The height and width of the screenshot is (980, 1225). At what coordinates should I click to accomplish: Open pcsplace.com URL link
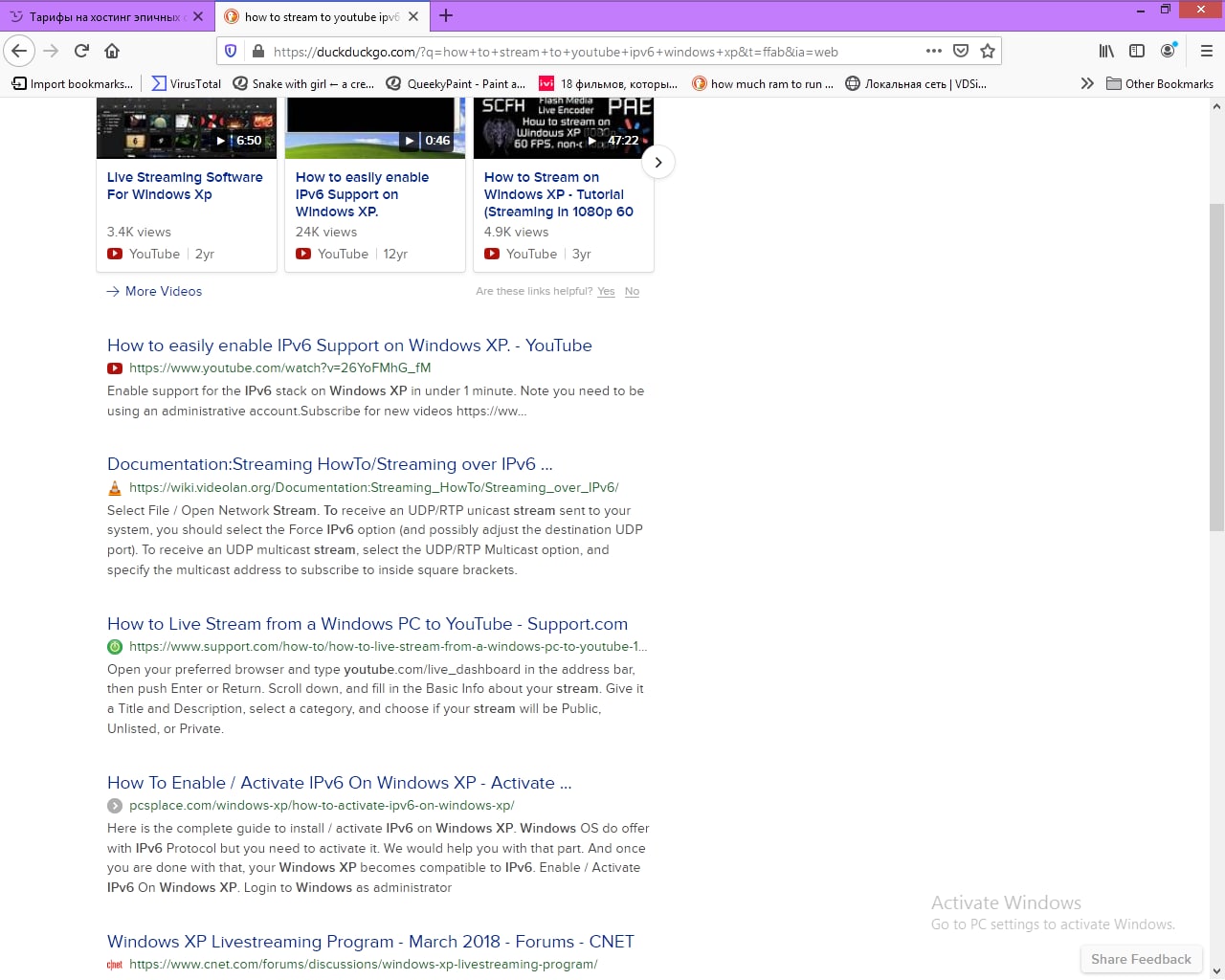tap(322, 806)
